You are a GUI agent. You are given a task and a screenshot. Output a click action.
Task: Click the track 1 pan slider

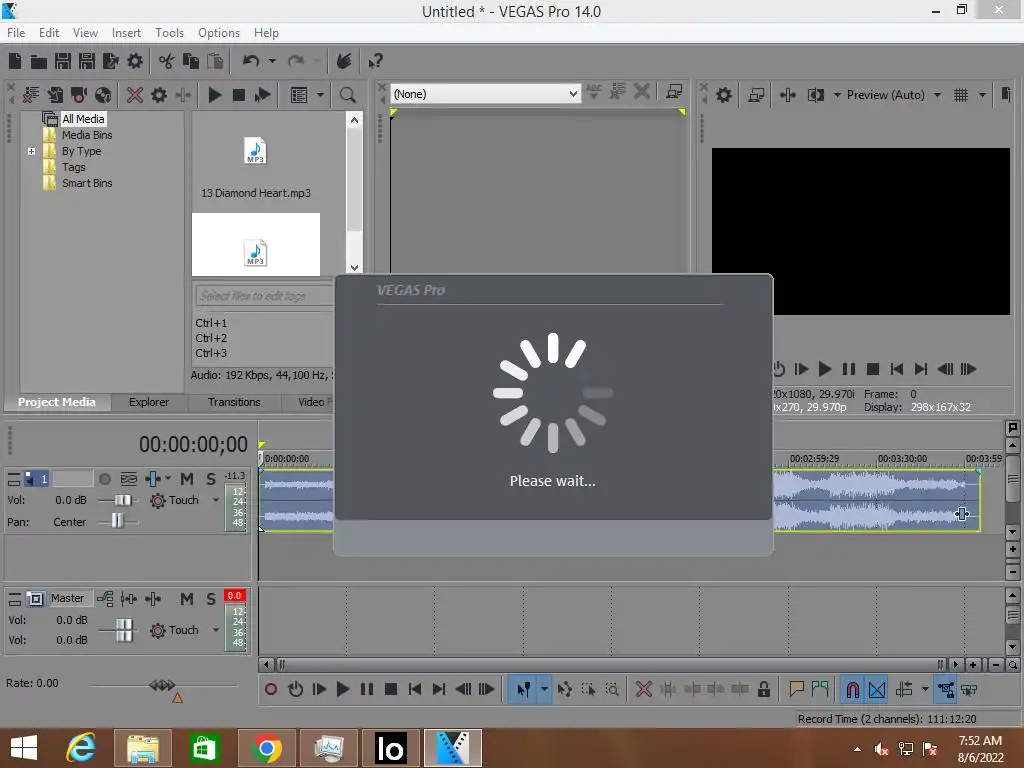tap(118, 521)
